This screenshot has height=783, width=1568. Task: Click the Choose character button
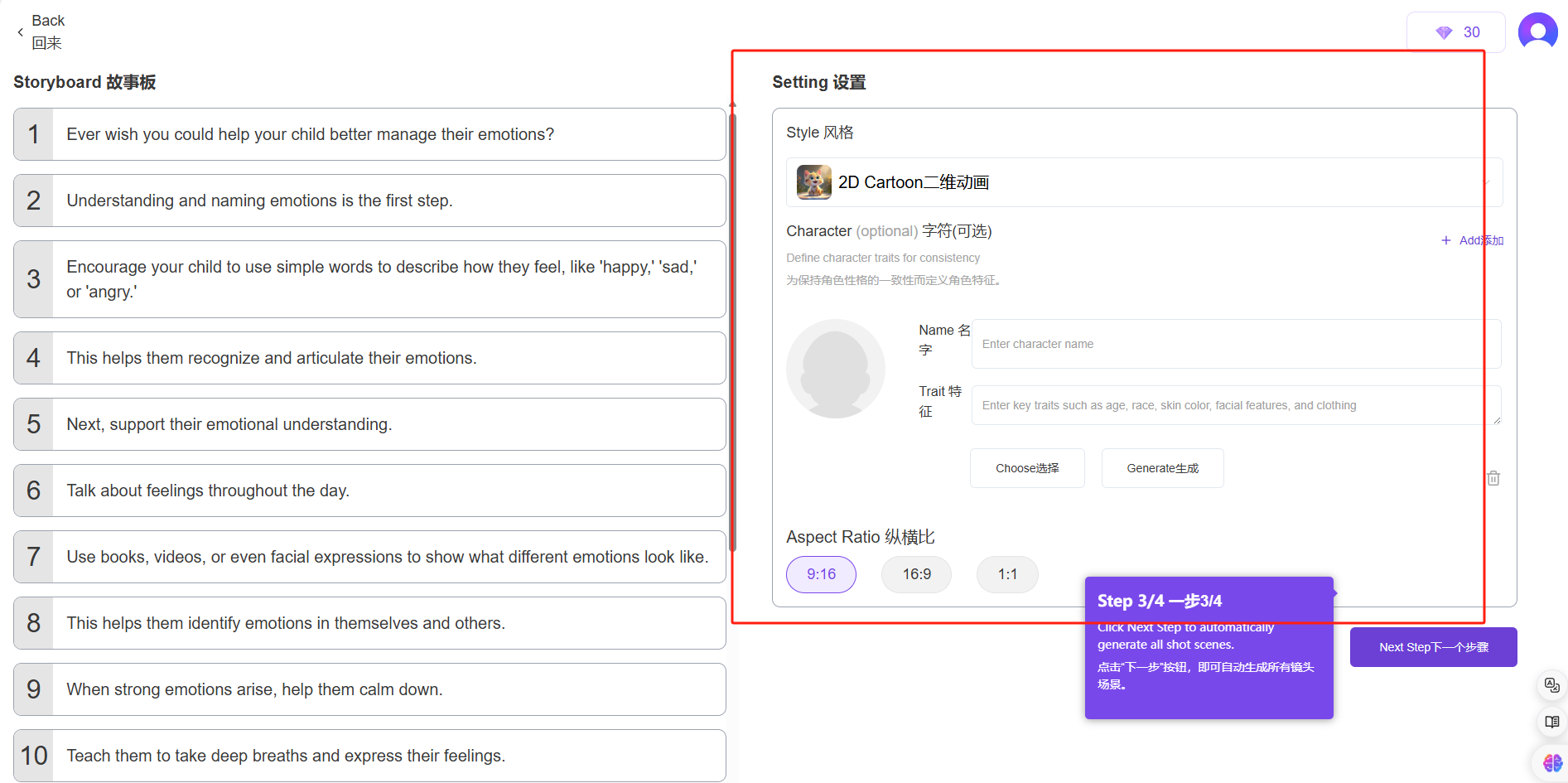[1027, 468]
